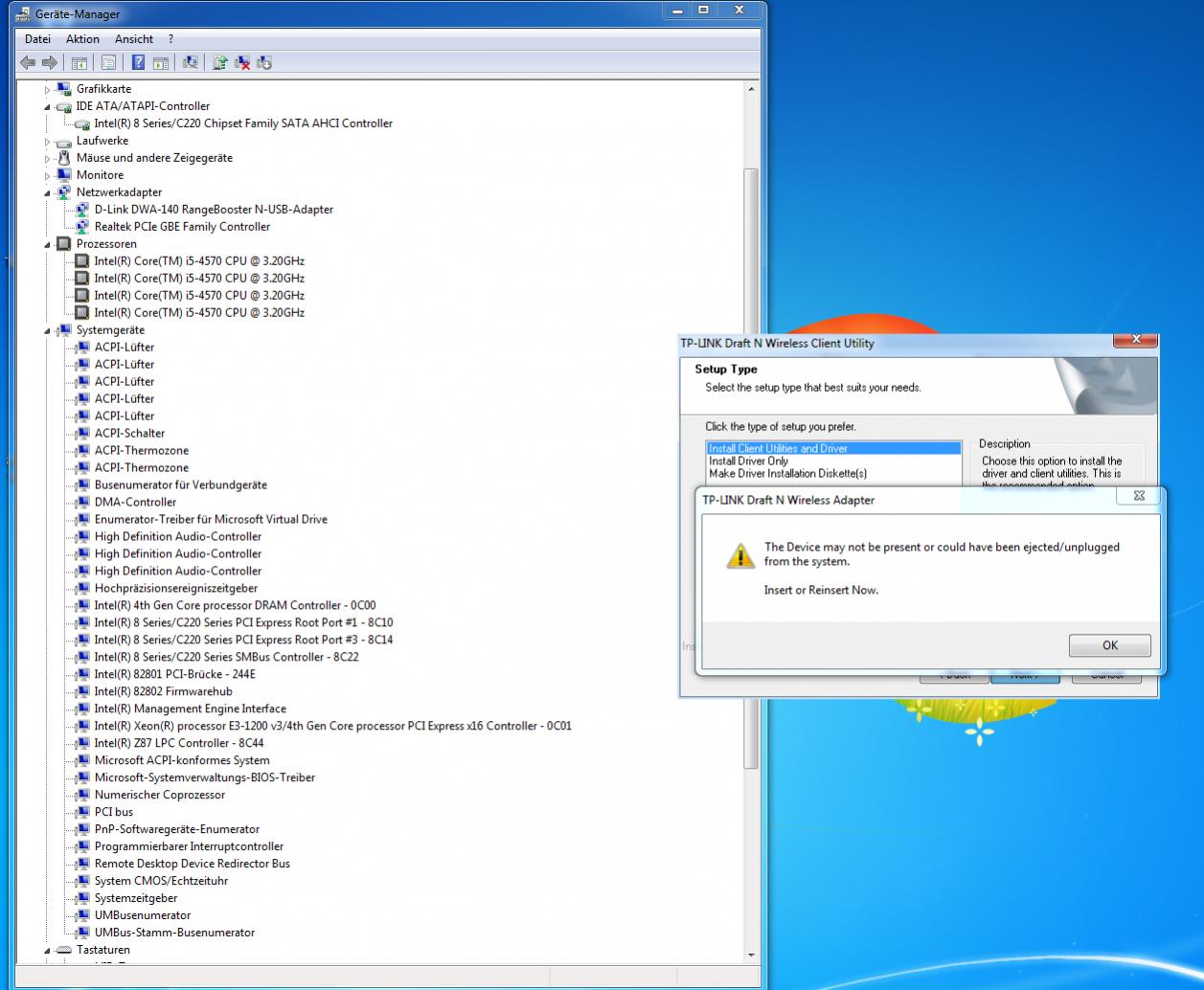
Task: Click the yellow warning icon in dialog
Action: click(x=739, y=555)
